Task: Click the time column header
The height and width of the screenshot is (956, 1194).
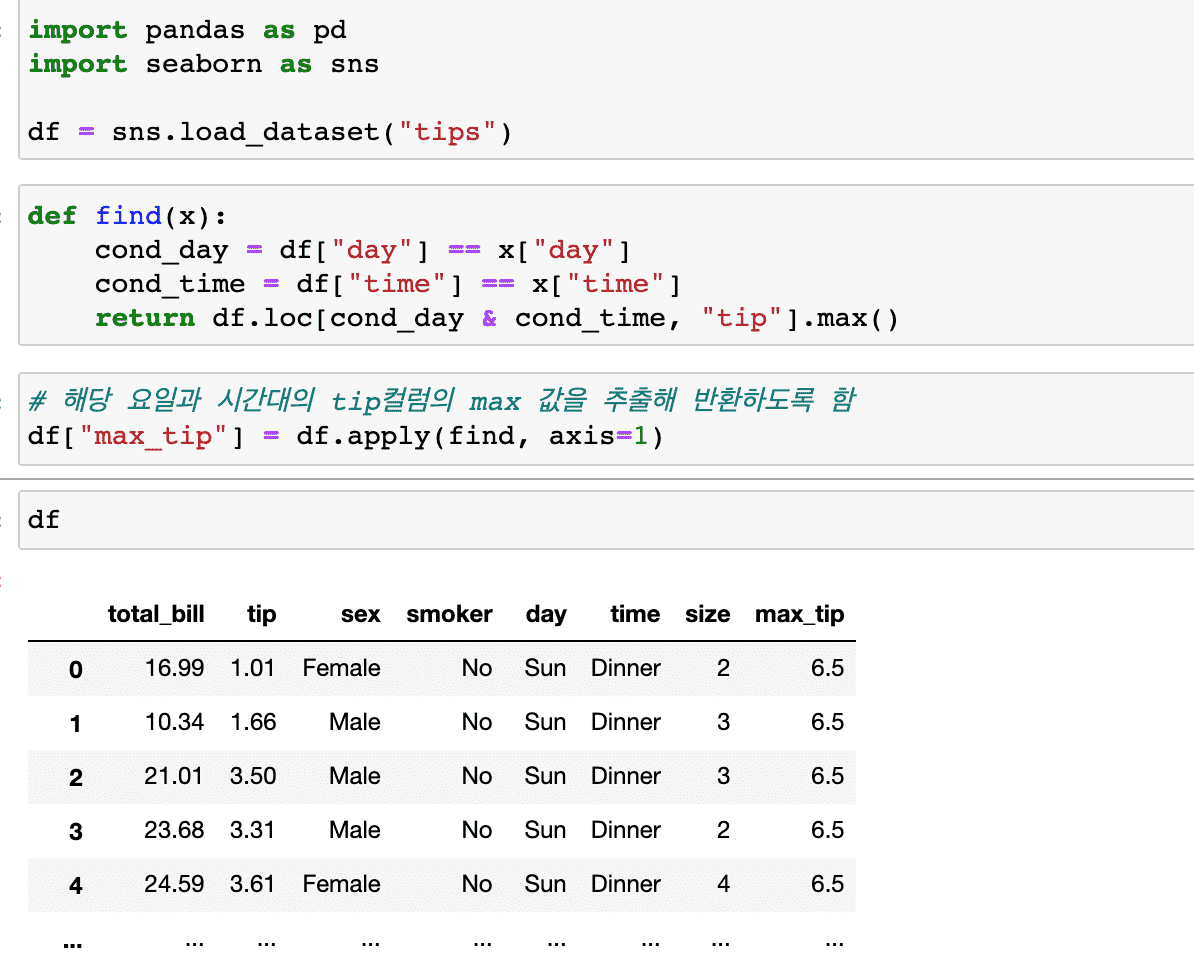Action: 635,614
